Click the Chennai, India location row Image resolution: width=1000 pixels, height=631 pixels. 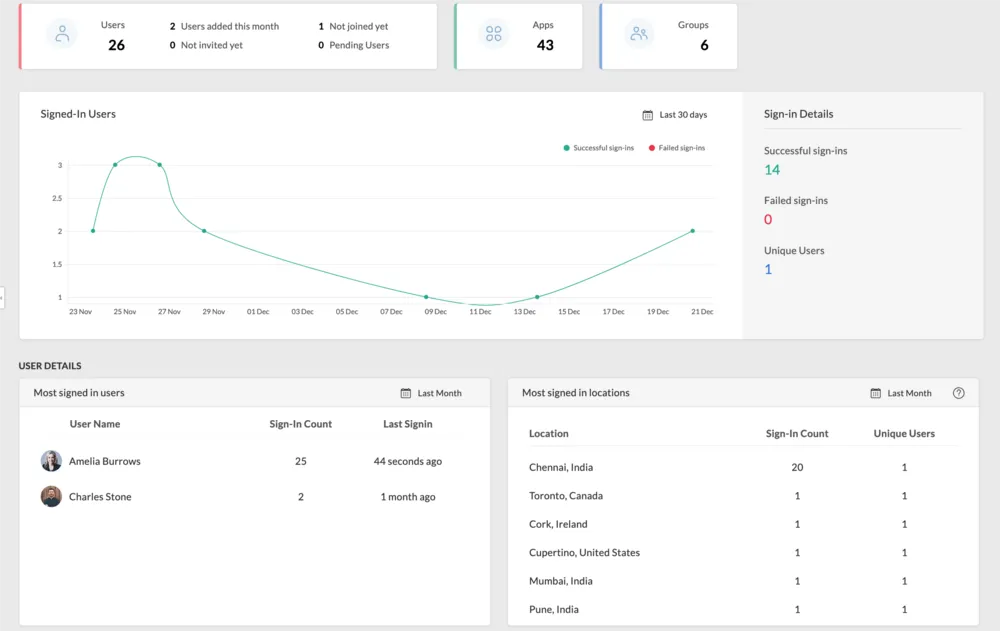click(x=561, y=467)
